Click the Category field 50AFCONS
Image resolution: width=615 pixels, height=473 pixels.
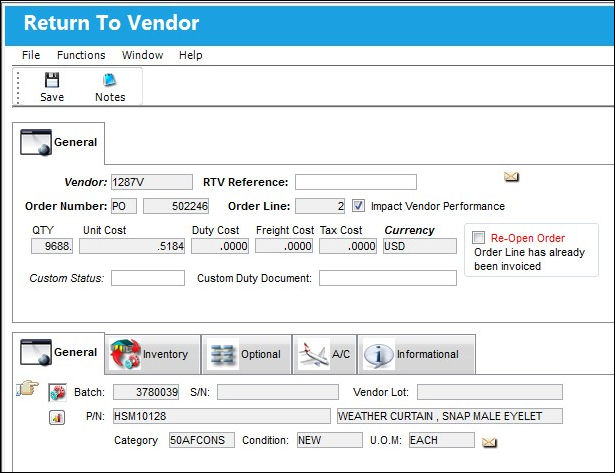click(x=202, y=440)
